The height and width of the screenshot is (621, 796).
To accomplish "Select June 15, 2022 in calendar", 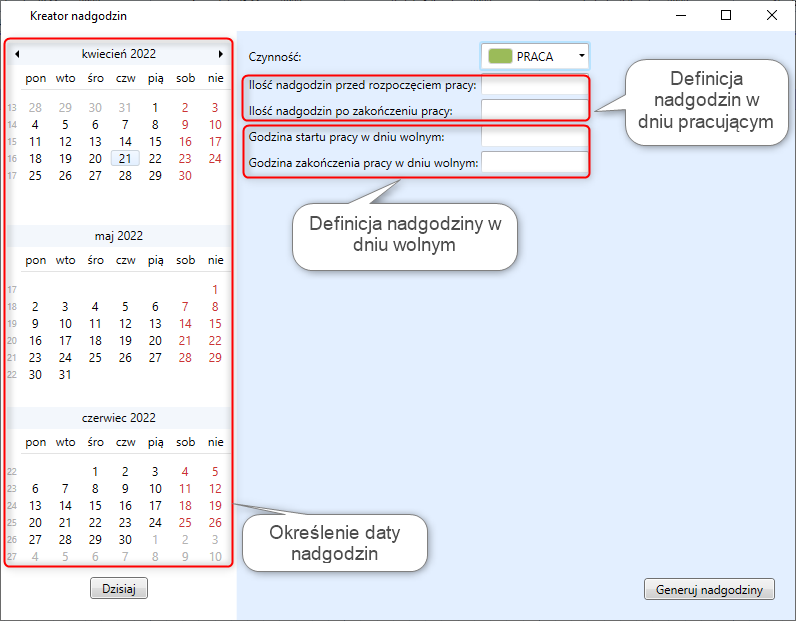I will [95, 506].
